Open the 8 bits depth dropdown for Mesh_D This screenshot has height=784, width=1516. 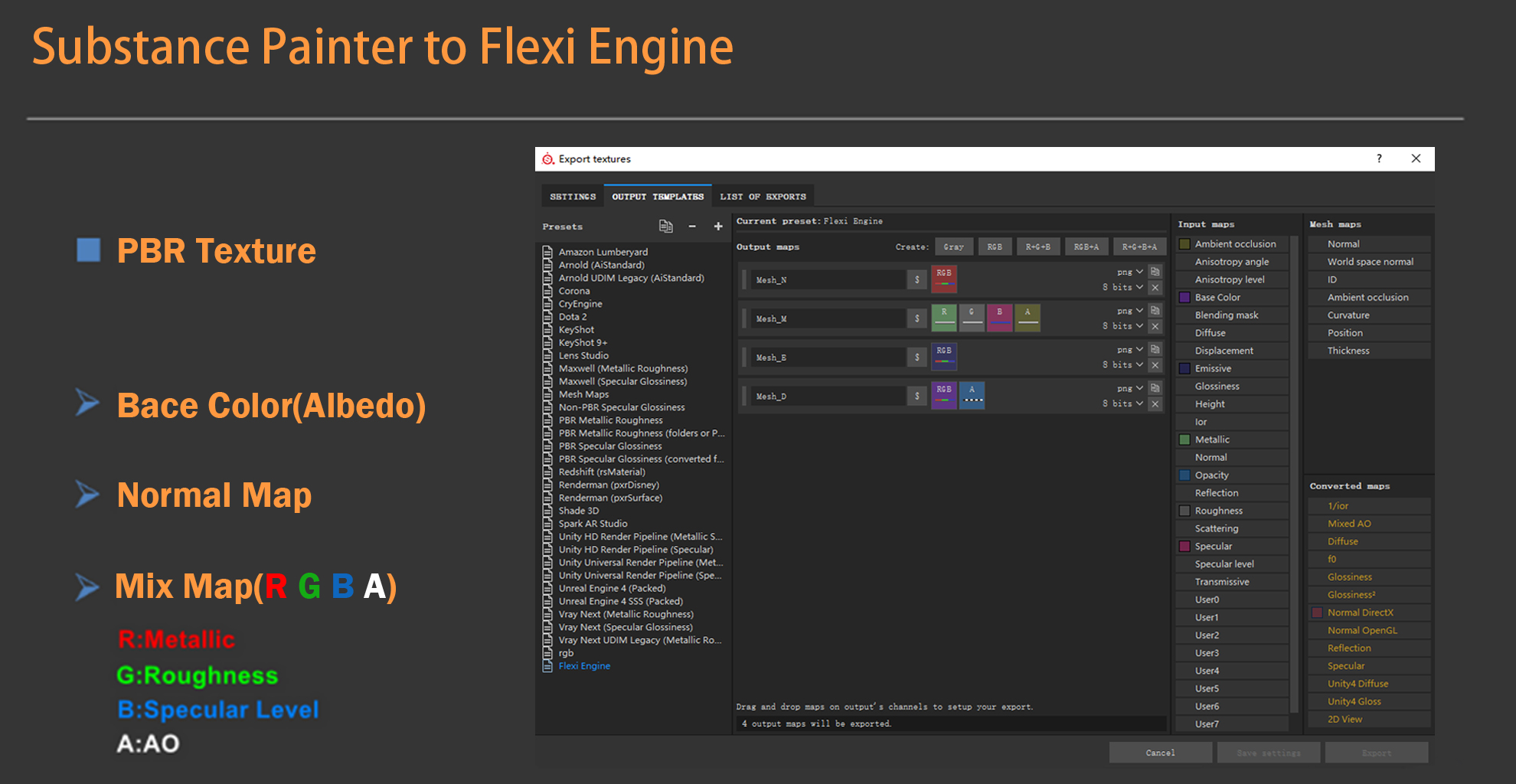click(x=1122, y=403)
